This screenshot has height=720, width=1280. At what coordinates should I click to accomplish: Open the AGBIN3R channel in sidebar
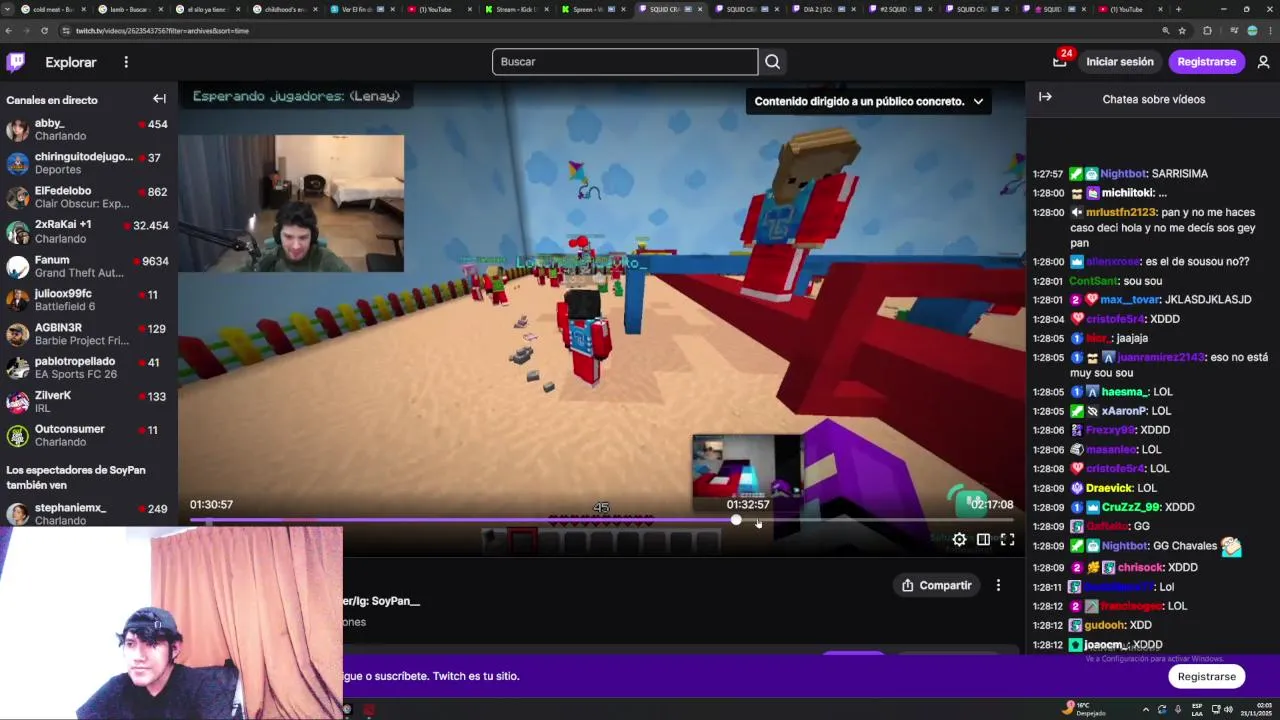pyautogui.click(x=89, y=334)
